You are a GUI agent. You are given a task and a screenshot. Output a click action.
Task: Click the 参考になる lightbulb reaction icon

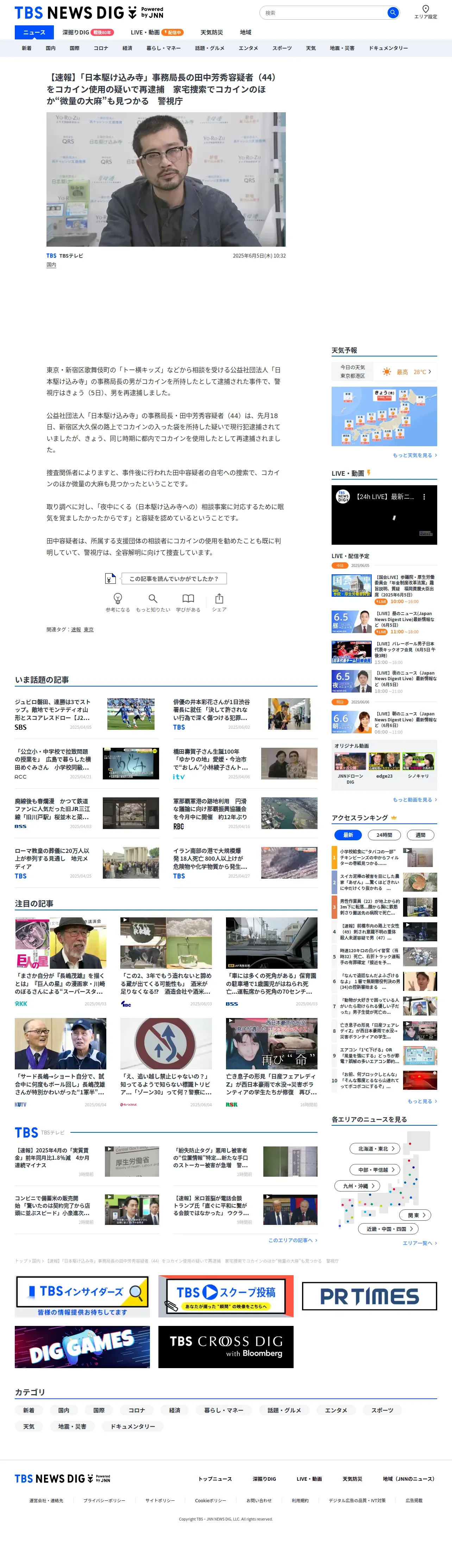point(118,598)
